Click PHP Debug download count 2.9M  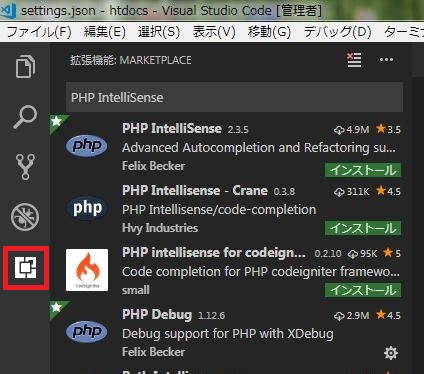point(352,315)
